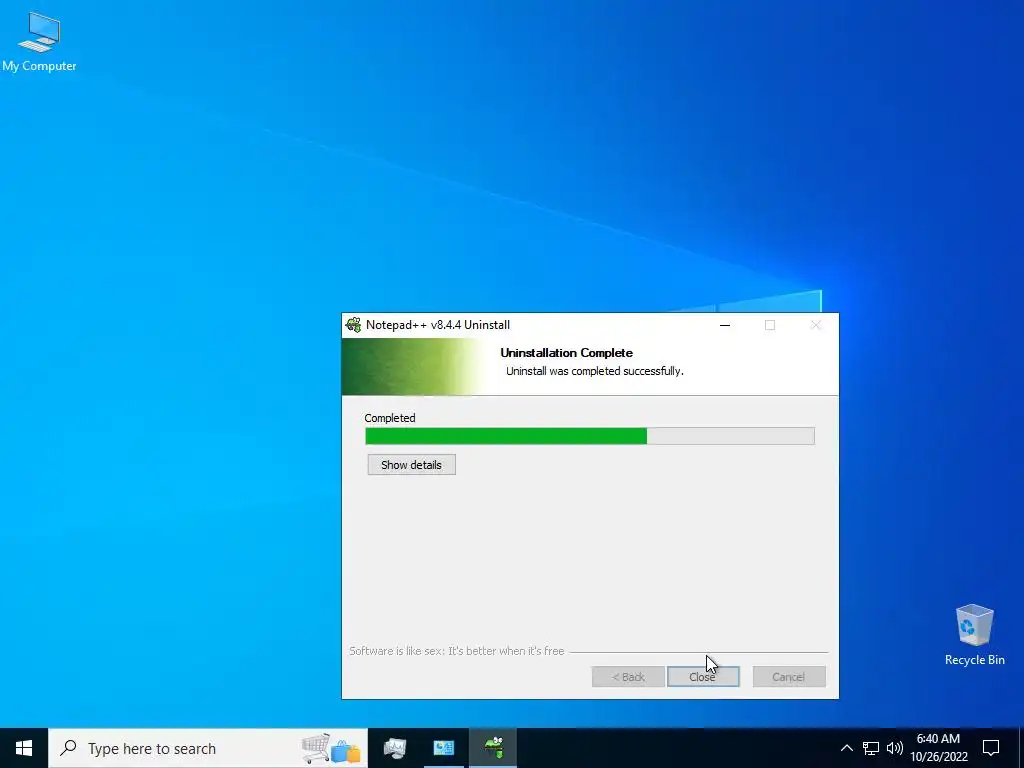Viewport: 1024px width, 768px height.
Task: Show hidden system tray icons
Action: click(846, 748)
